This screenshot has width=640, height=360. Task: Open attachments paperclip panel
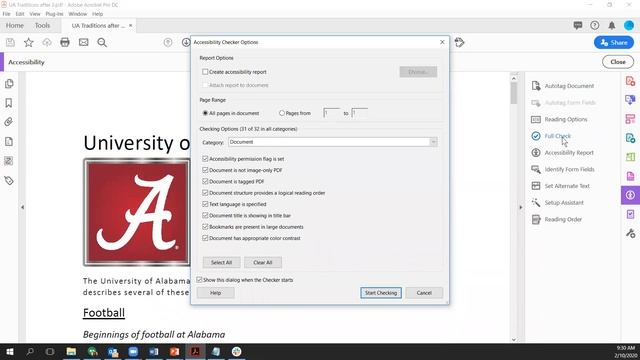coord(9,122)
